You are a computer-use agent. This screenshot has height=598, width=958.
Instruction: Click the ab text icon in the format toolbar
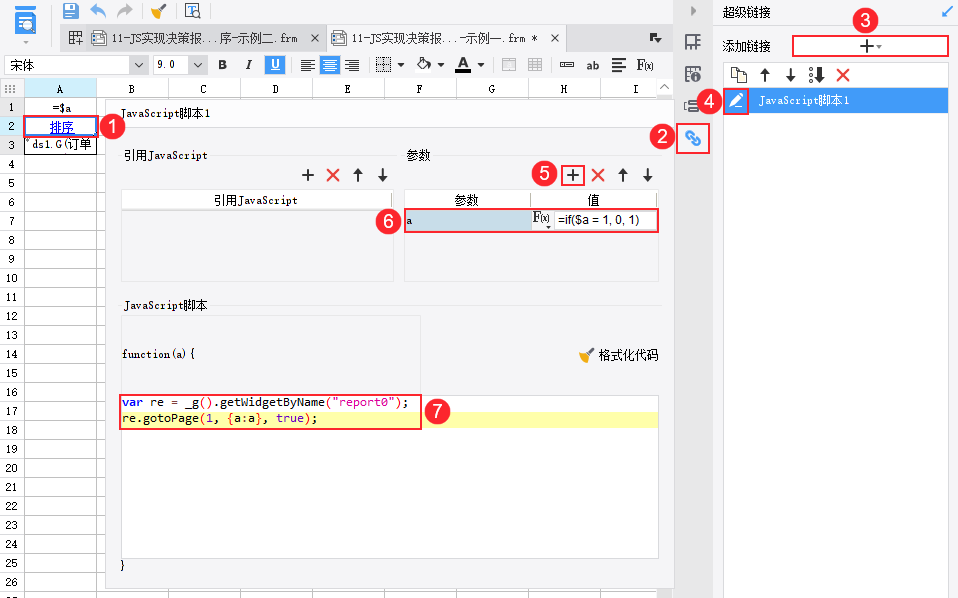coord(593,65)
